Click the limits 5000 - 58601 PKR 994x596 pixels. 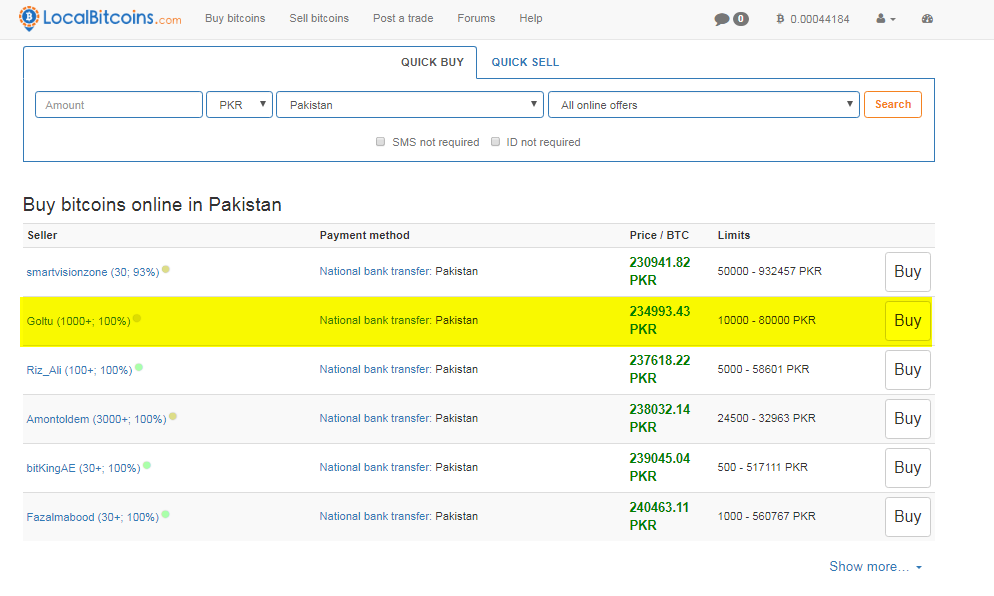click(x=763, y=369)
